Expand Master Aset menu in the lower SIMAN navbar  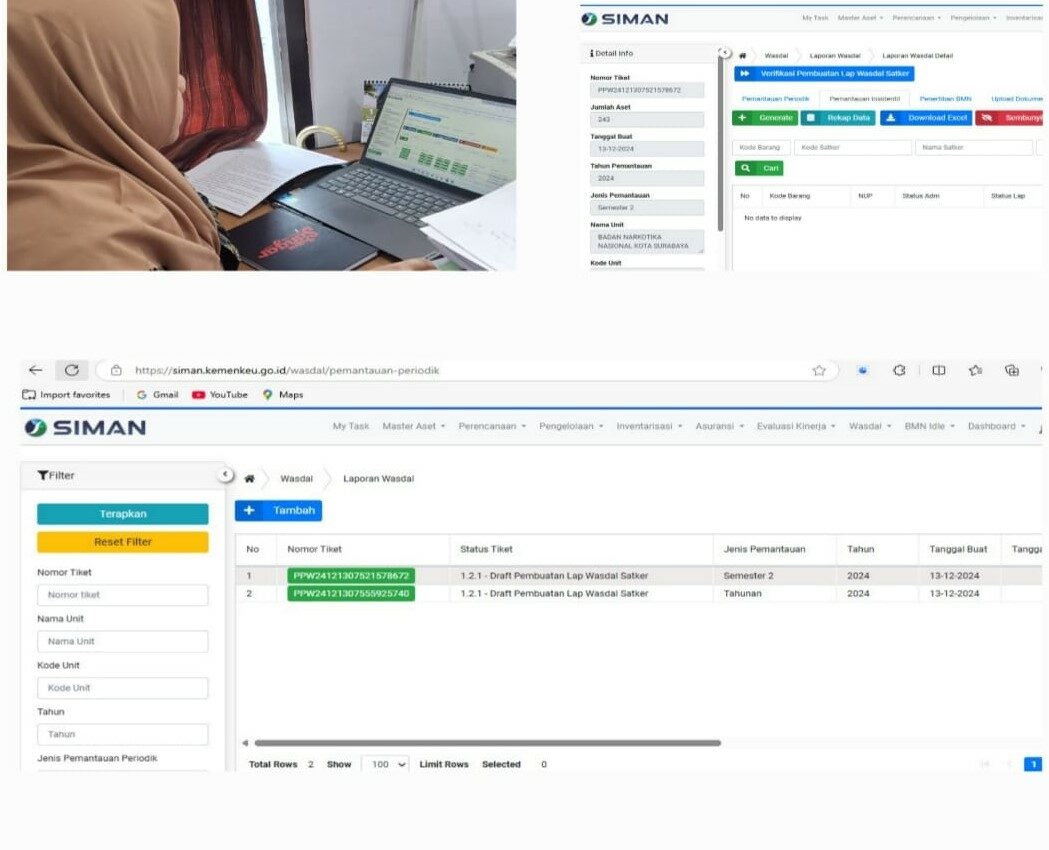click(413, 426)
